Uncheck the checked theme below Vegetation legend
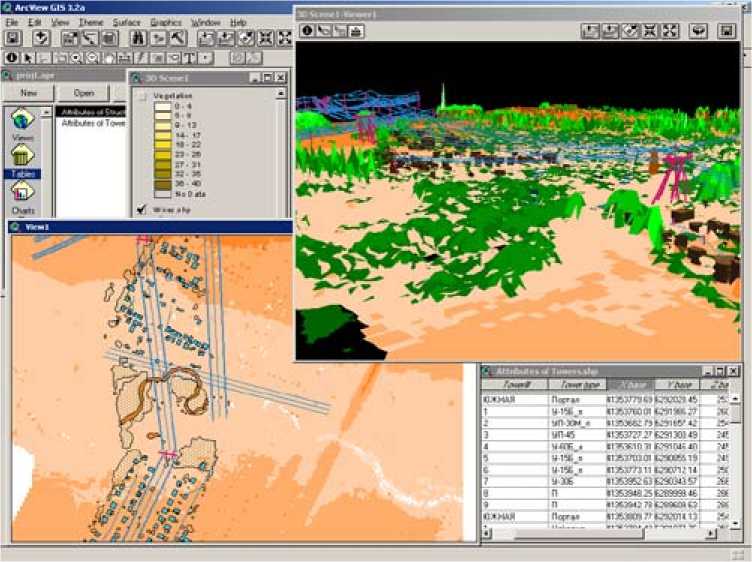 (x=142, y=209)
